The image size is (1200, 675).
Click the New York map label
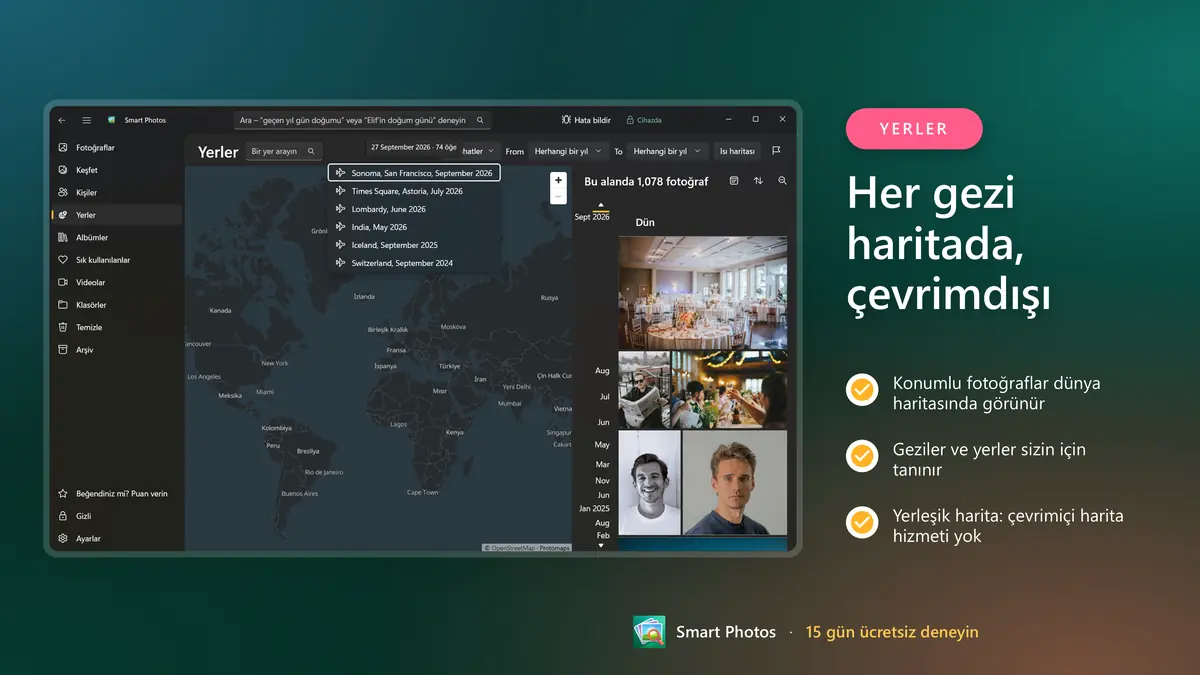[x=275, y=363]
